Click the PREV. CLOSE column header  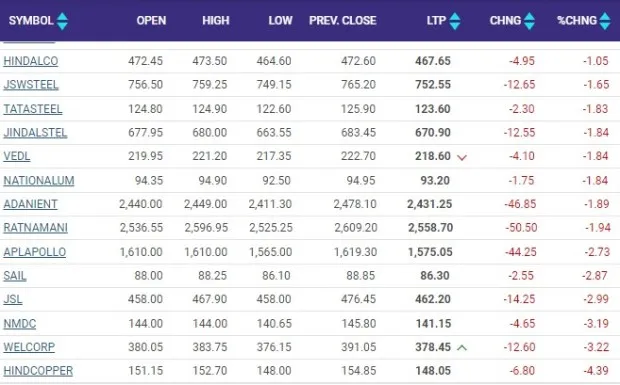[342, 21]
